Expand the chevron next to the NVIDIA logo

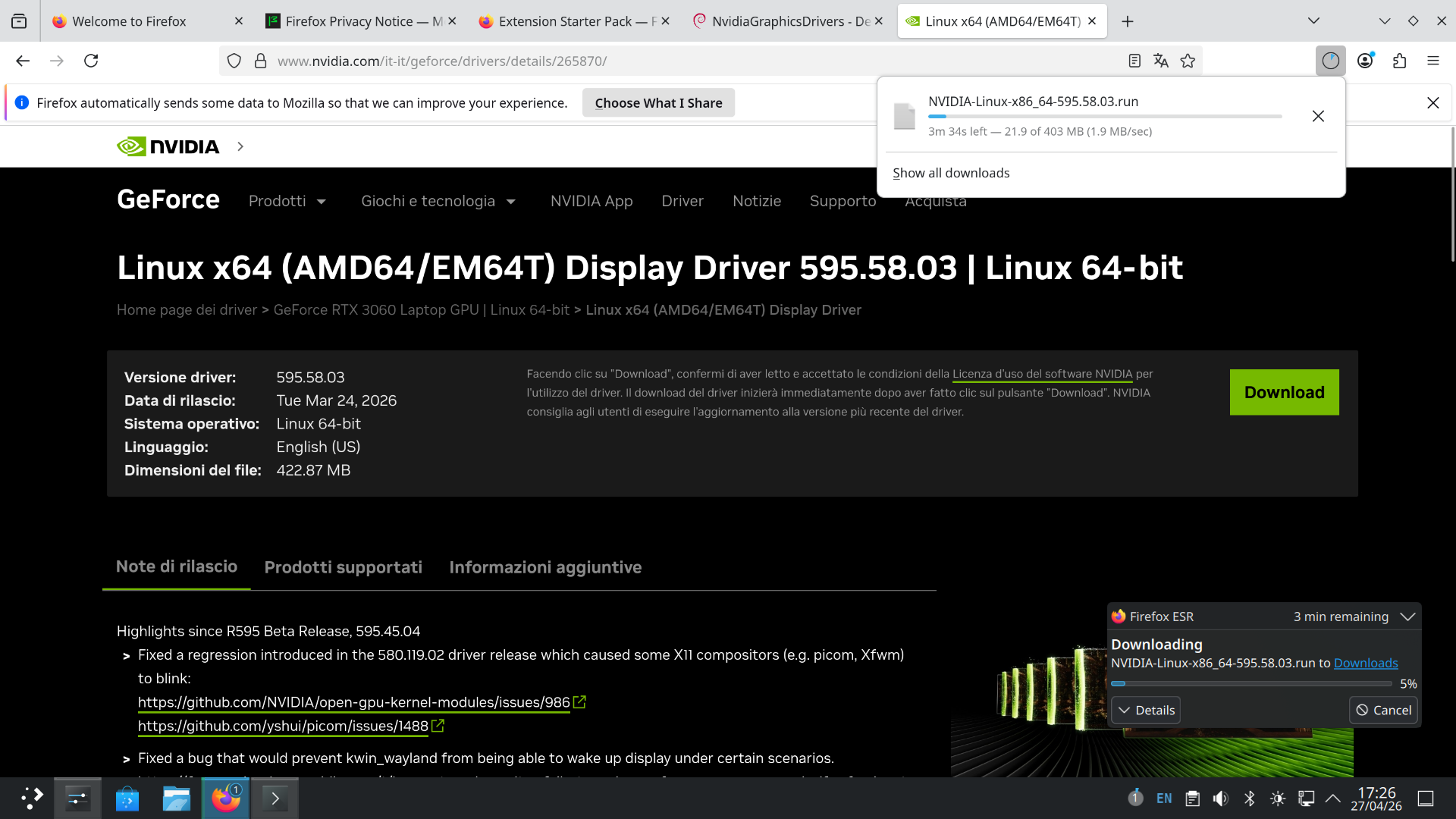point(240,146)
